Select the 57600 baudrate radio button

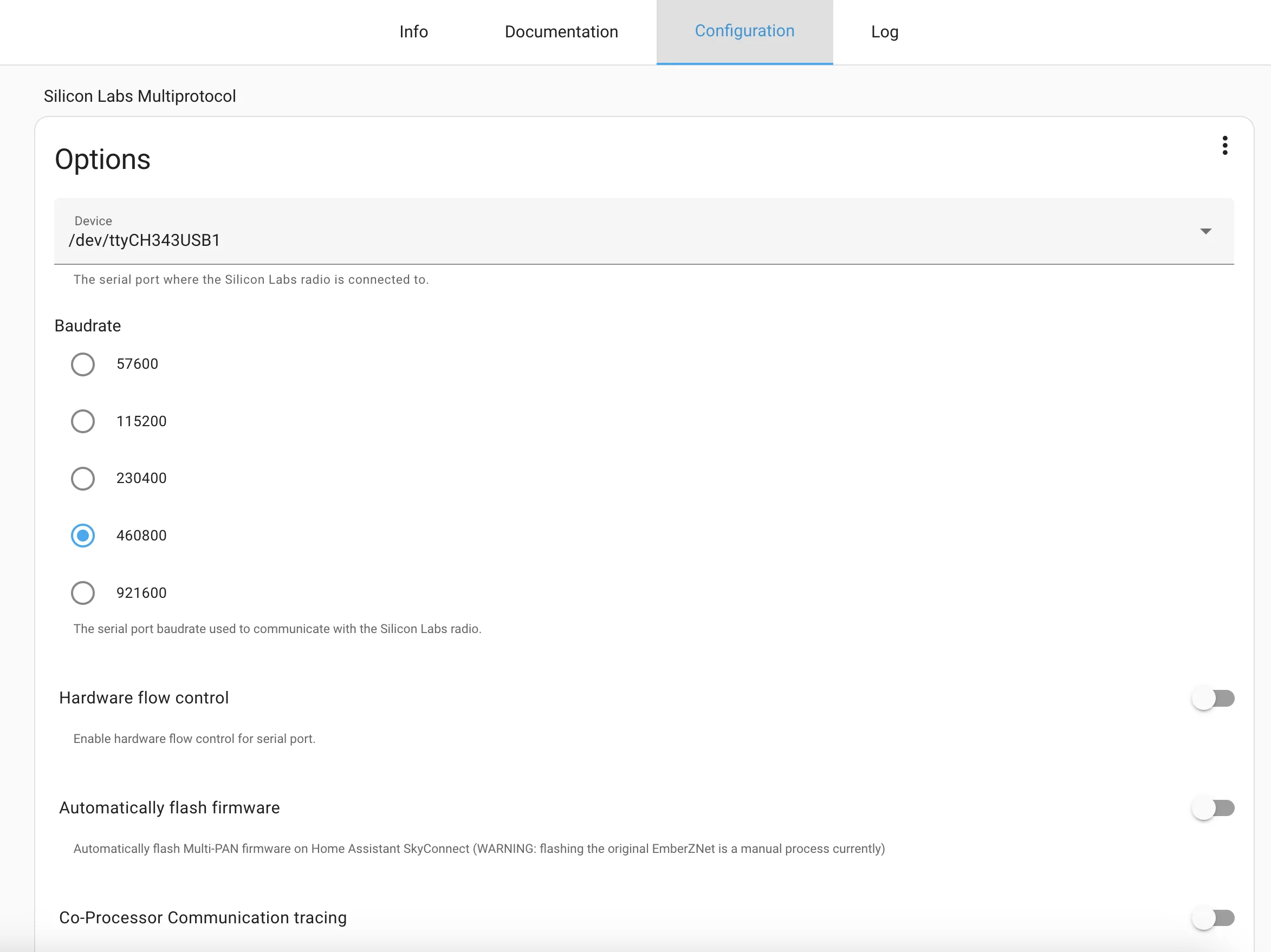coord(83,364)
